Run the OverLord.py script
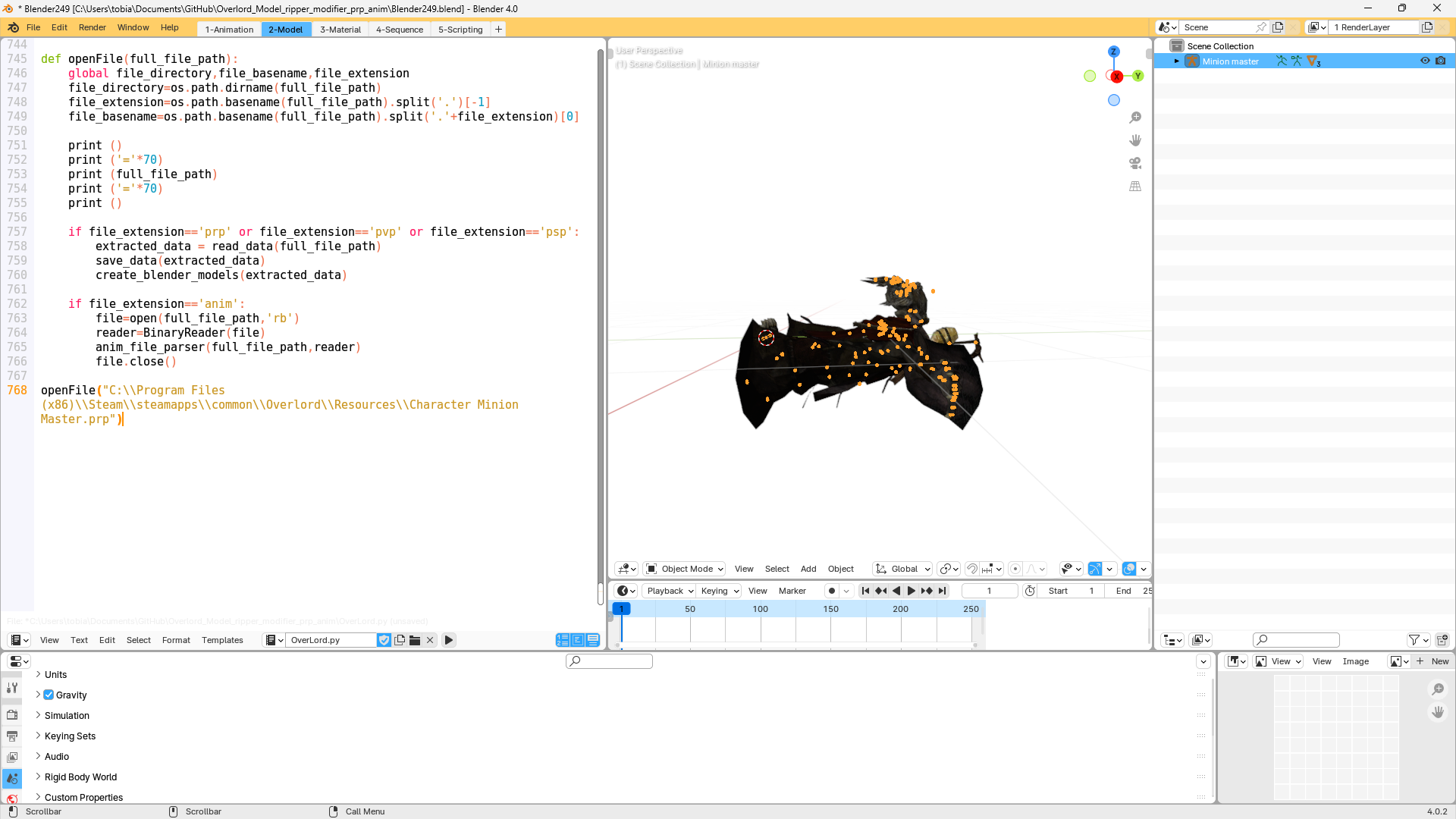The image size is (1456, 819). [x=449, y=640]
